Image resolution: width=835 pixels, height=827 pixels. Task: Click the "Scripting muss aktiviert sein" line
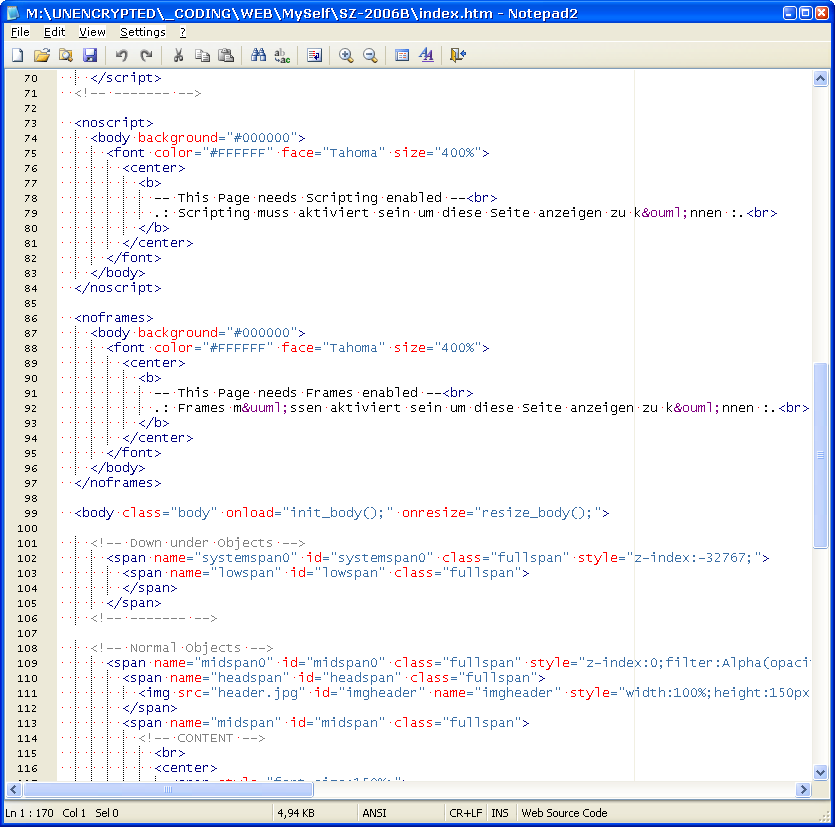[x=465, y=213]
